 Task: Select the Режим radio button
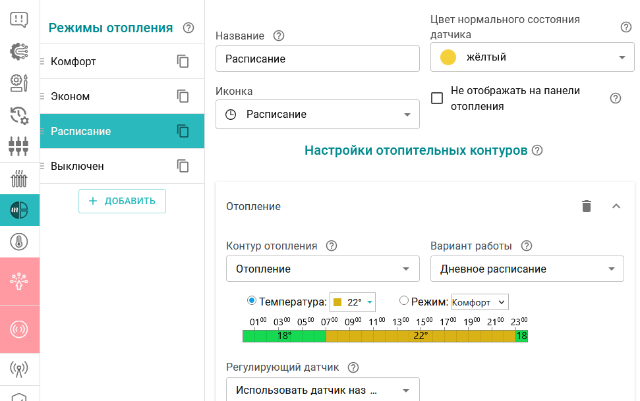(x=404, y=301)
